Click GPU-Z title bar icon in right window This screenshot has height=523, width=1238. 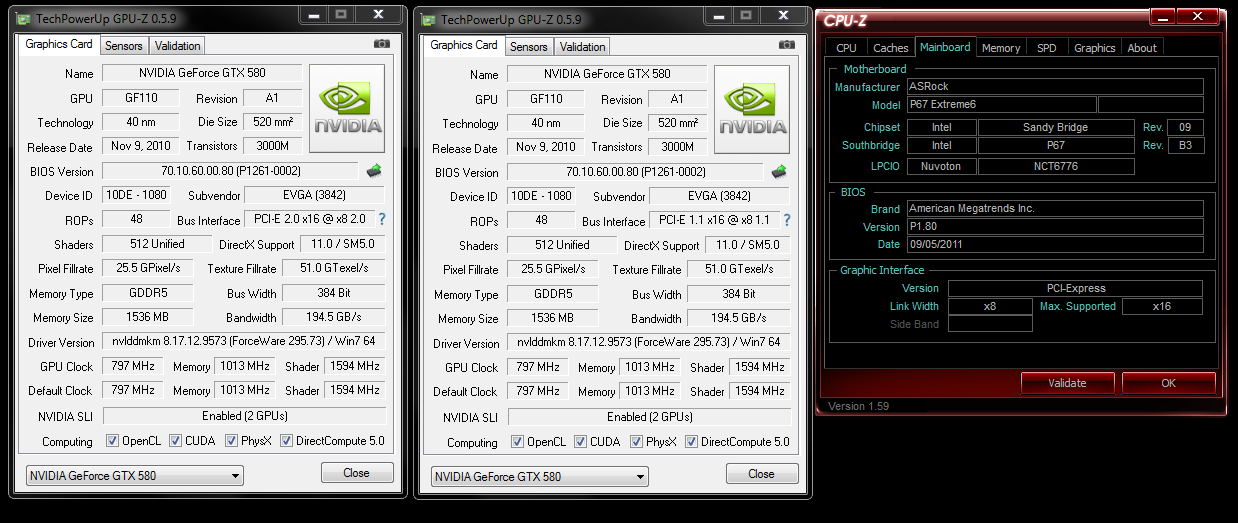[x=428, y=20]
